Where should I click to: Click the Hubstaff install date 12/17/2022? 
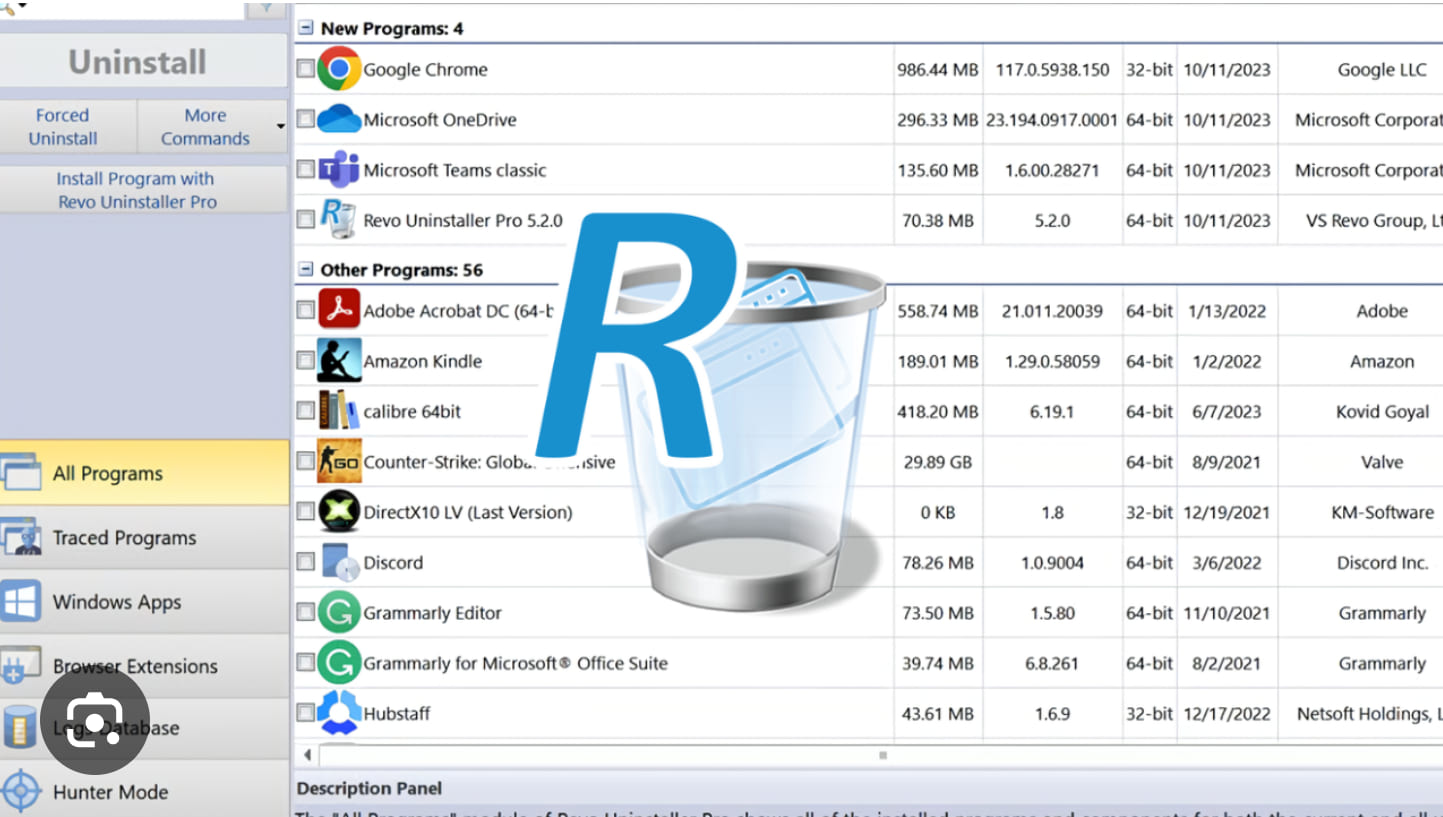[1226, 713]
